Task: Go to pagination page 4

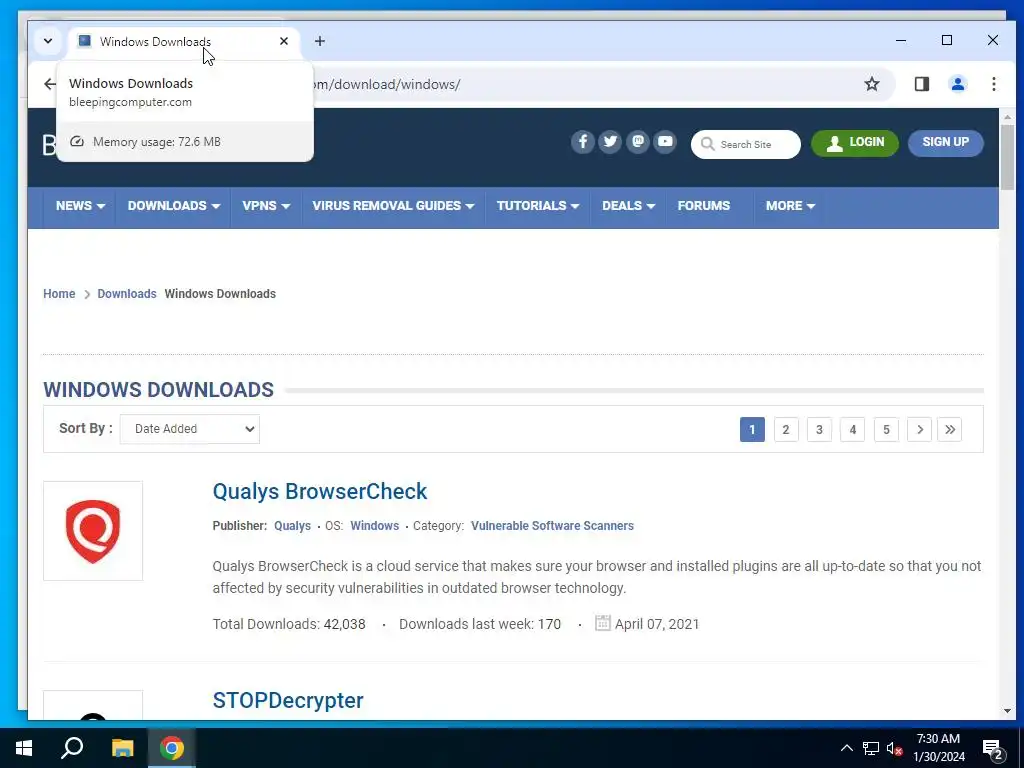Action: pos(852,430)
